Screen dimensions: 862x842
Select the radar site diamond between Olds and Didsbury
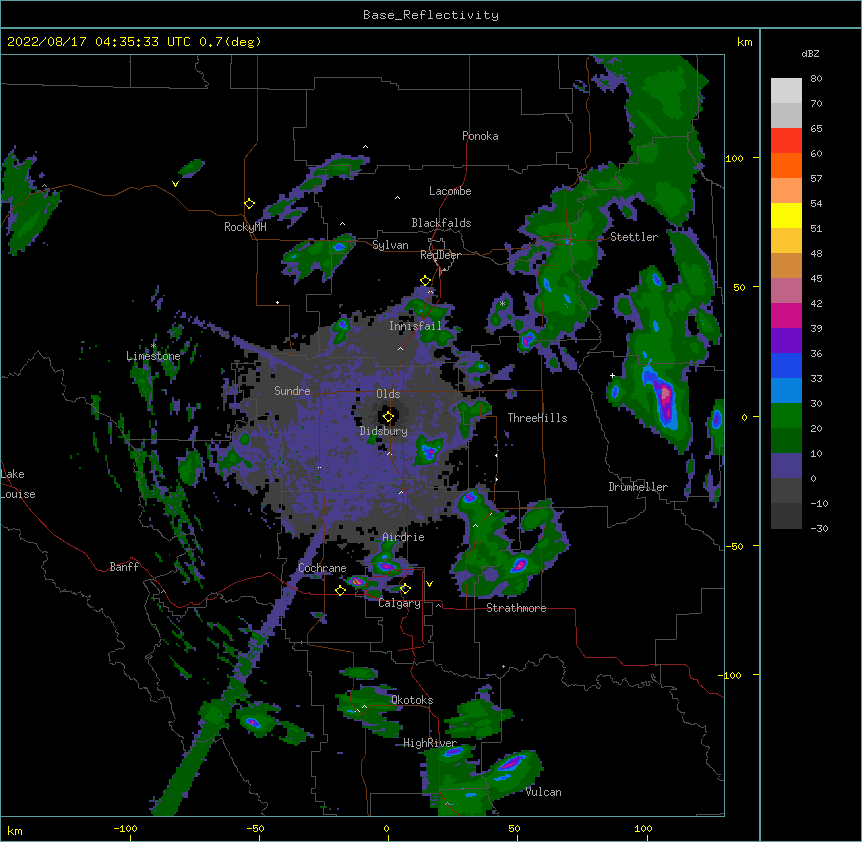tap(388, 417)
